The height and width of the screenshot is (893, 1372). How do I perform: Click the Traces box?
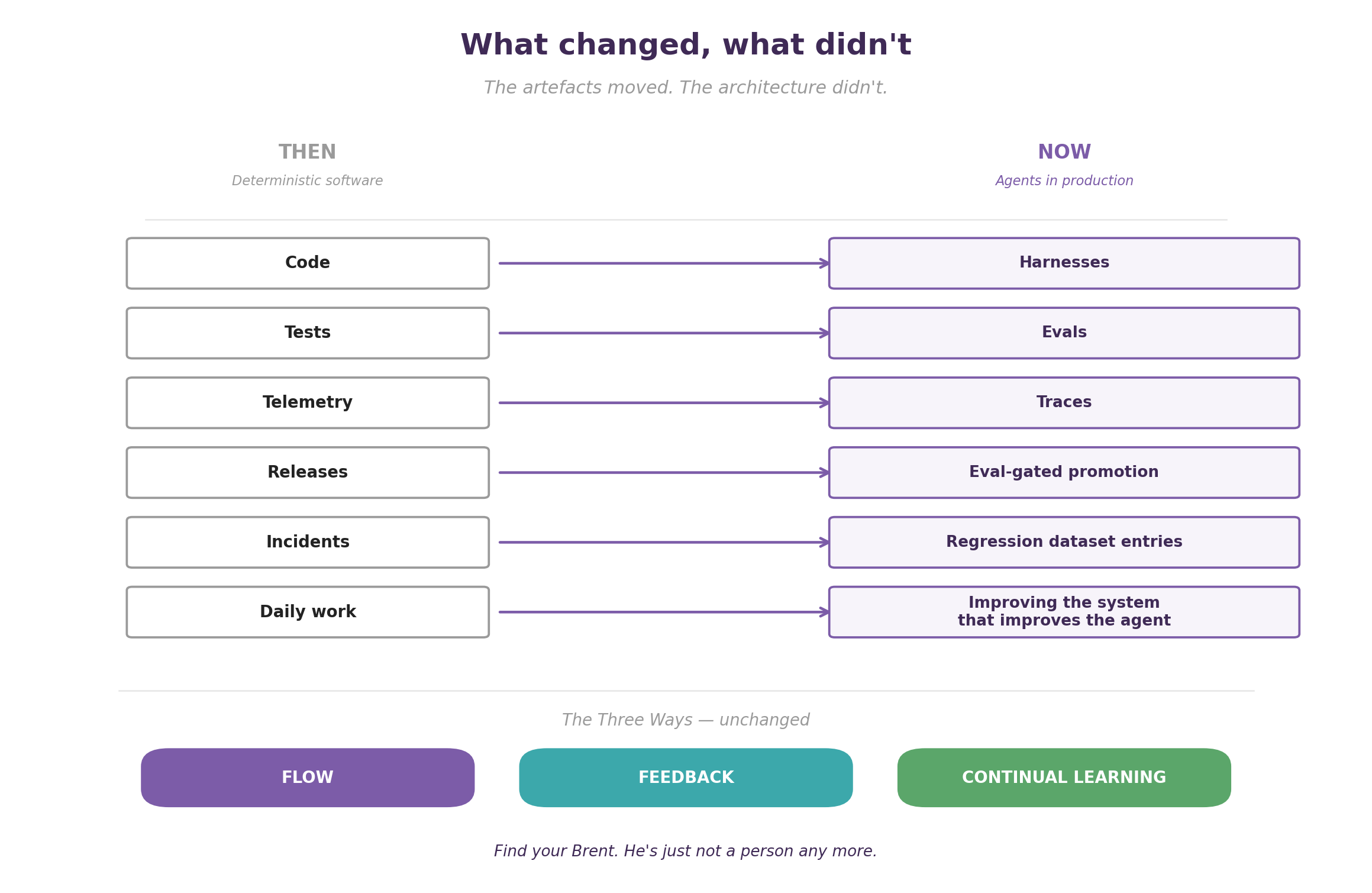(x=1064, y=403)
